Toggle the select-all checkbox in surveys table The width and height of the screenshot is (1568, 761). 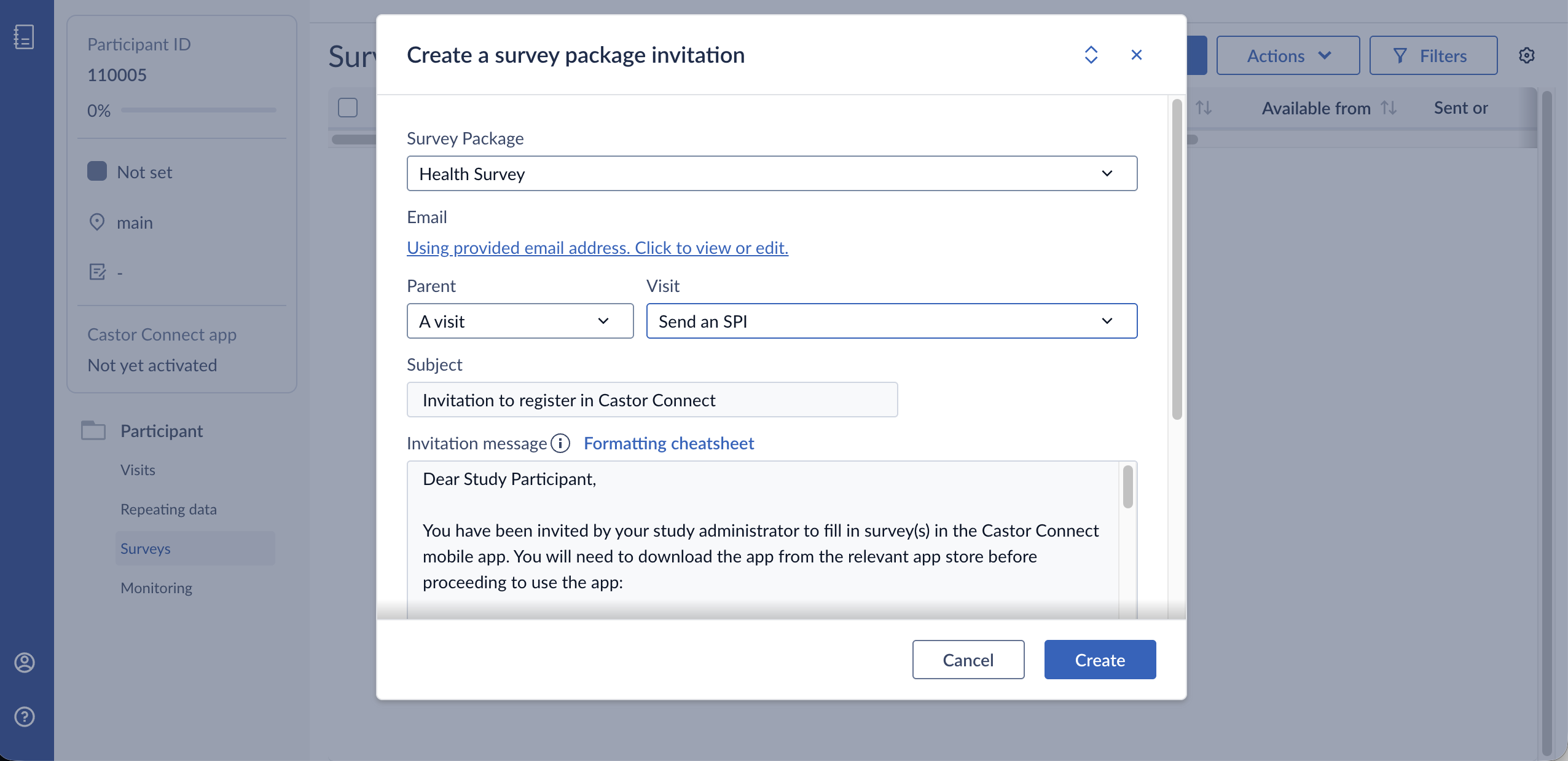pos(348,108)
